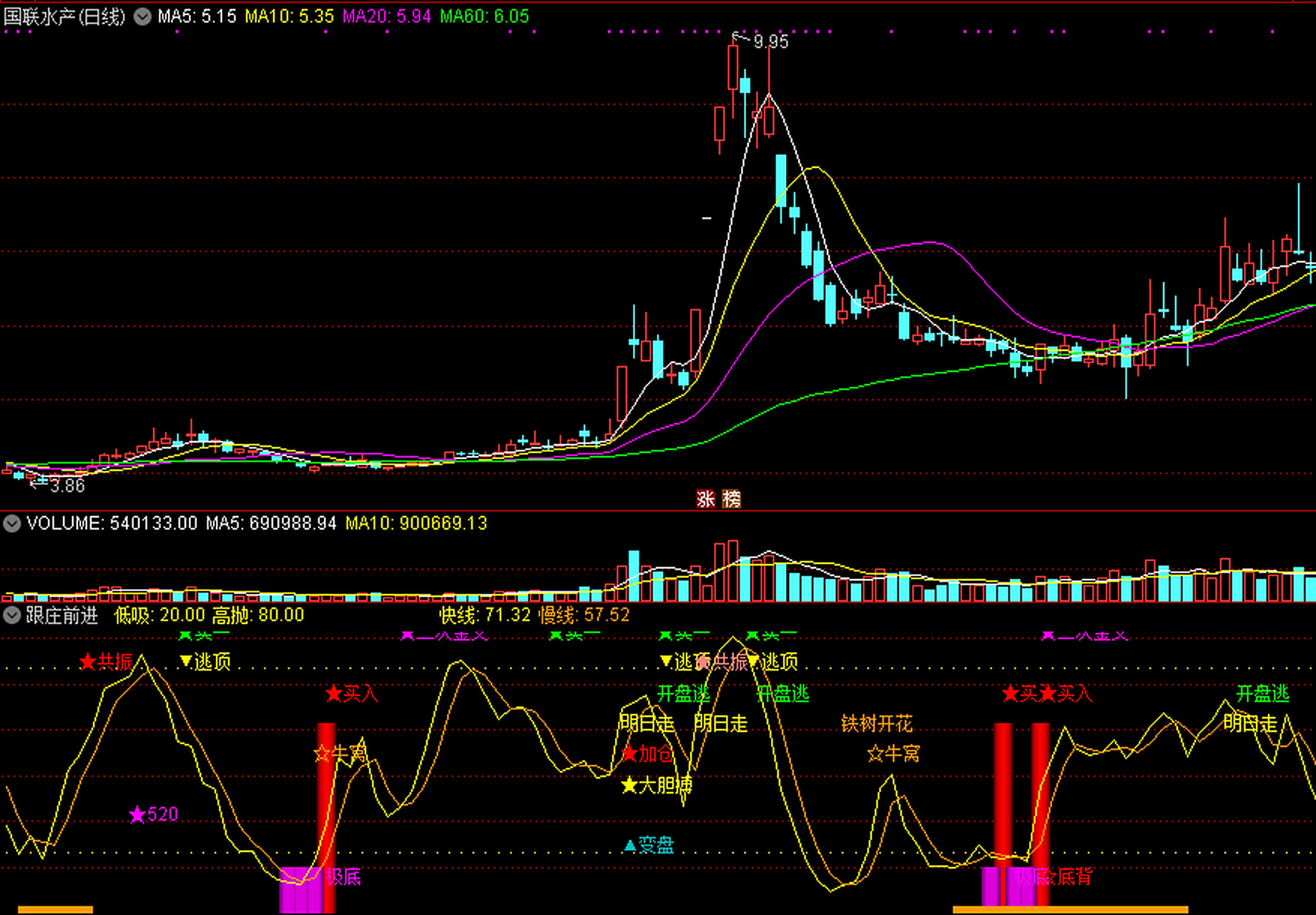
Task: Click the yellow MA10: 5.35 label
Action: [290, 16]
